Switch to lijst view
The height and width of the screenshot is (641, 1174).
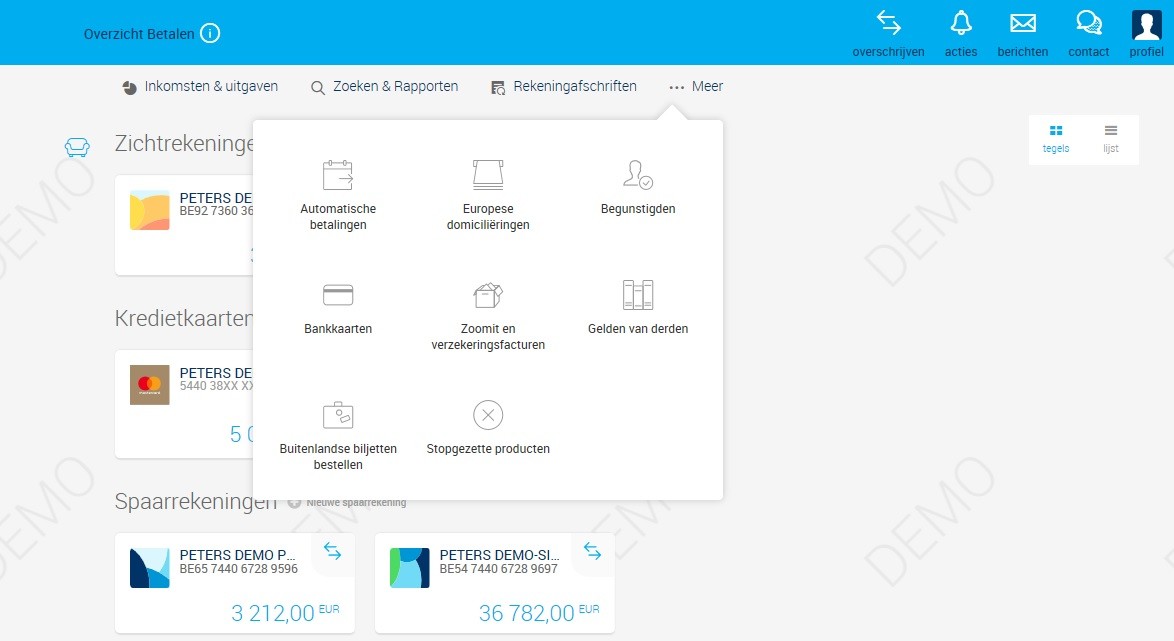coord(1109,138)
